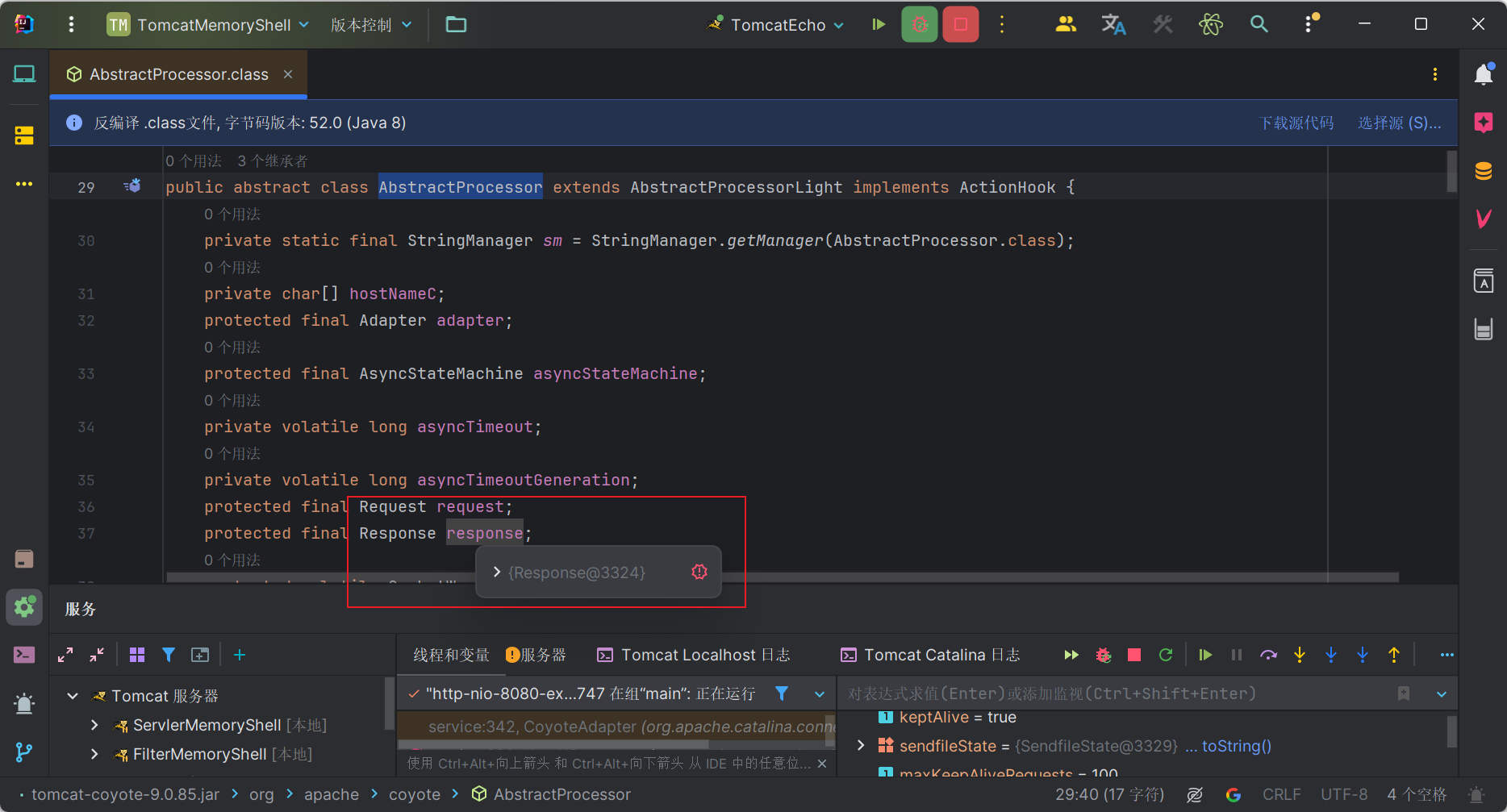The width and height of the screenshot is (1507, 812).
Task: Click the evaluate expression input field
Action: tap(1117, 693)
